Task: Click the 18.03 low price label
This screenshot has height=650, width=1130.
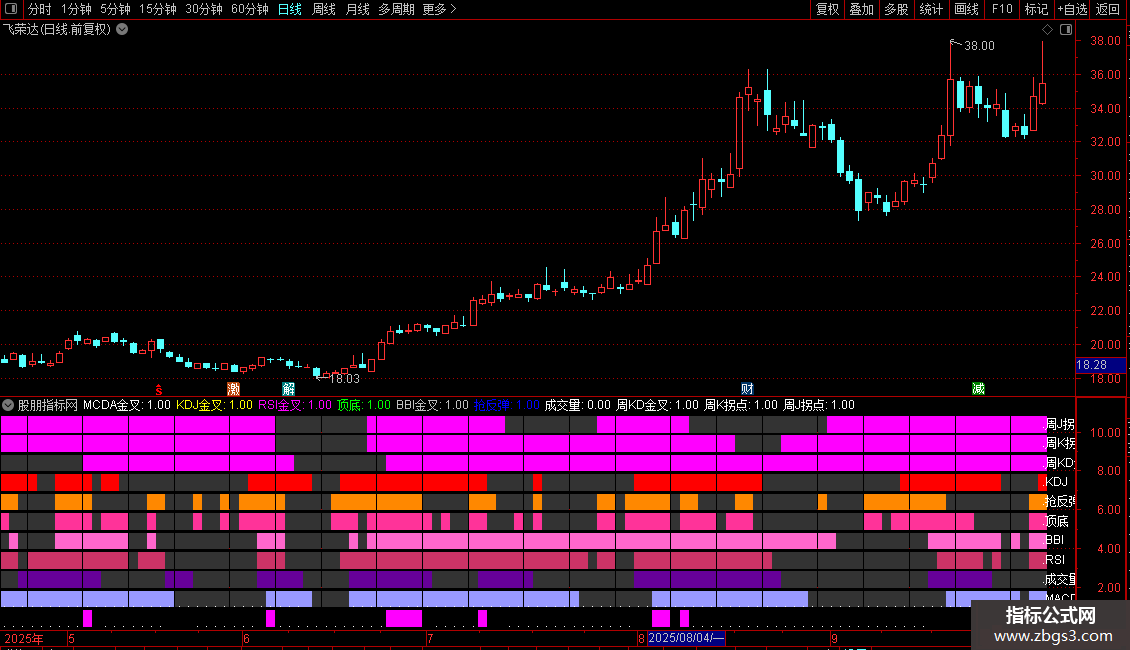Action: click(344, 378)
